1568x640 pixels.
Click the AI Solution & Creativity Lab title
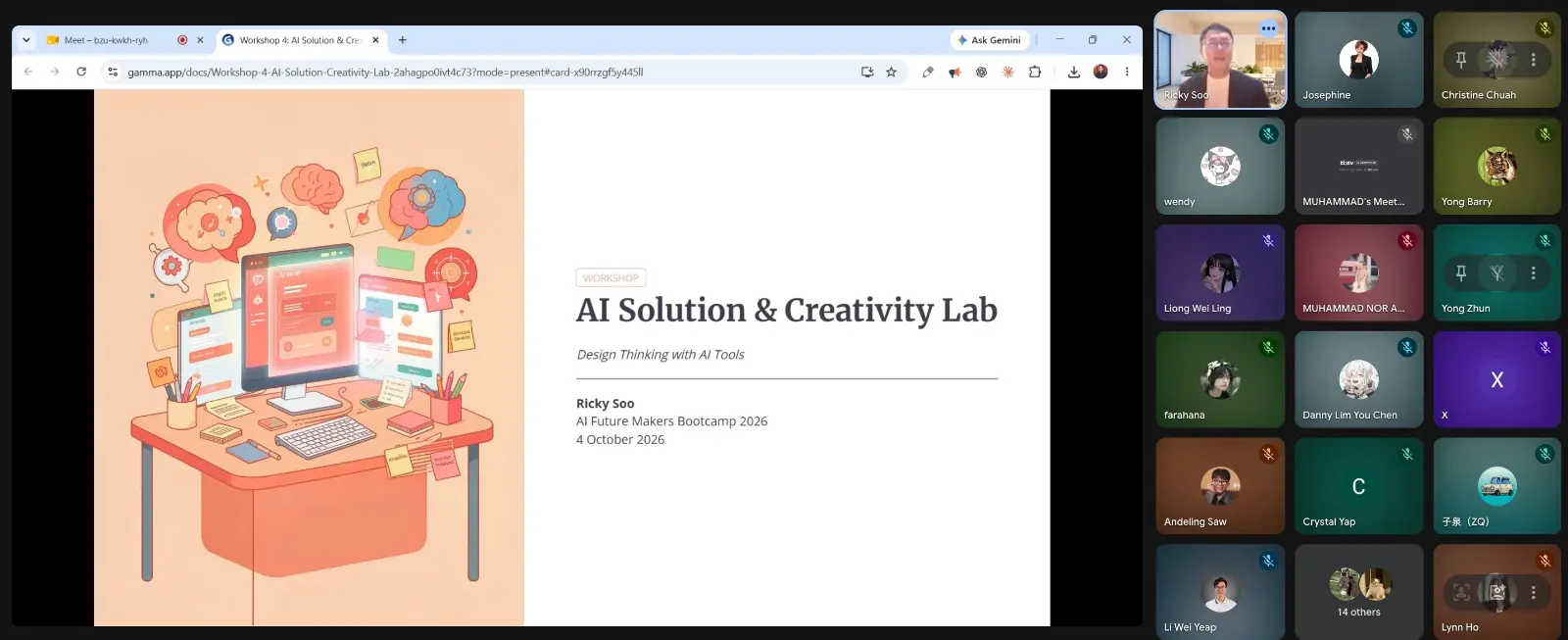[x=787, y=311]
